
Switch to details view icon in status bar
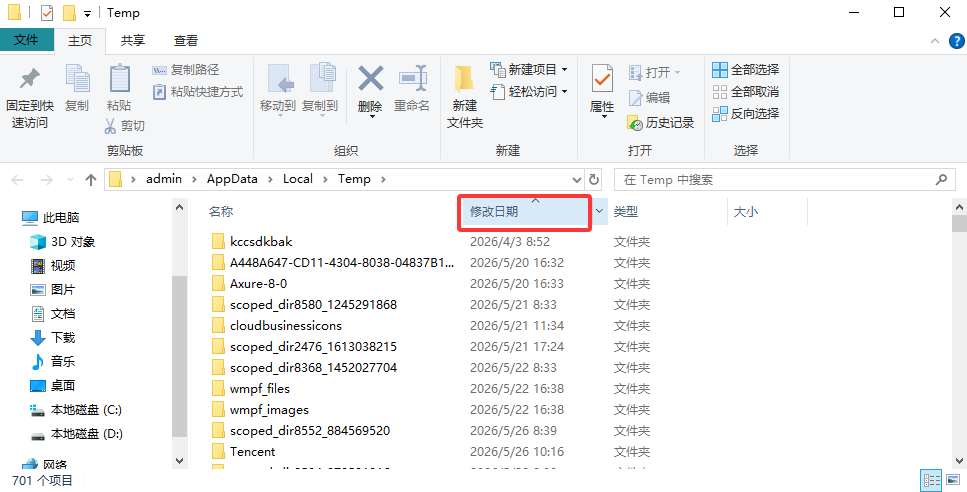click(x=931, y=480)
